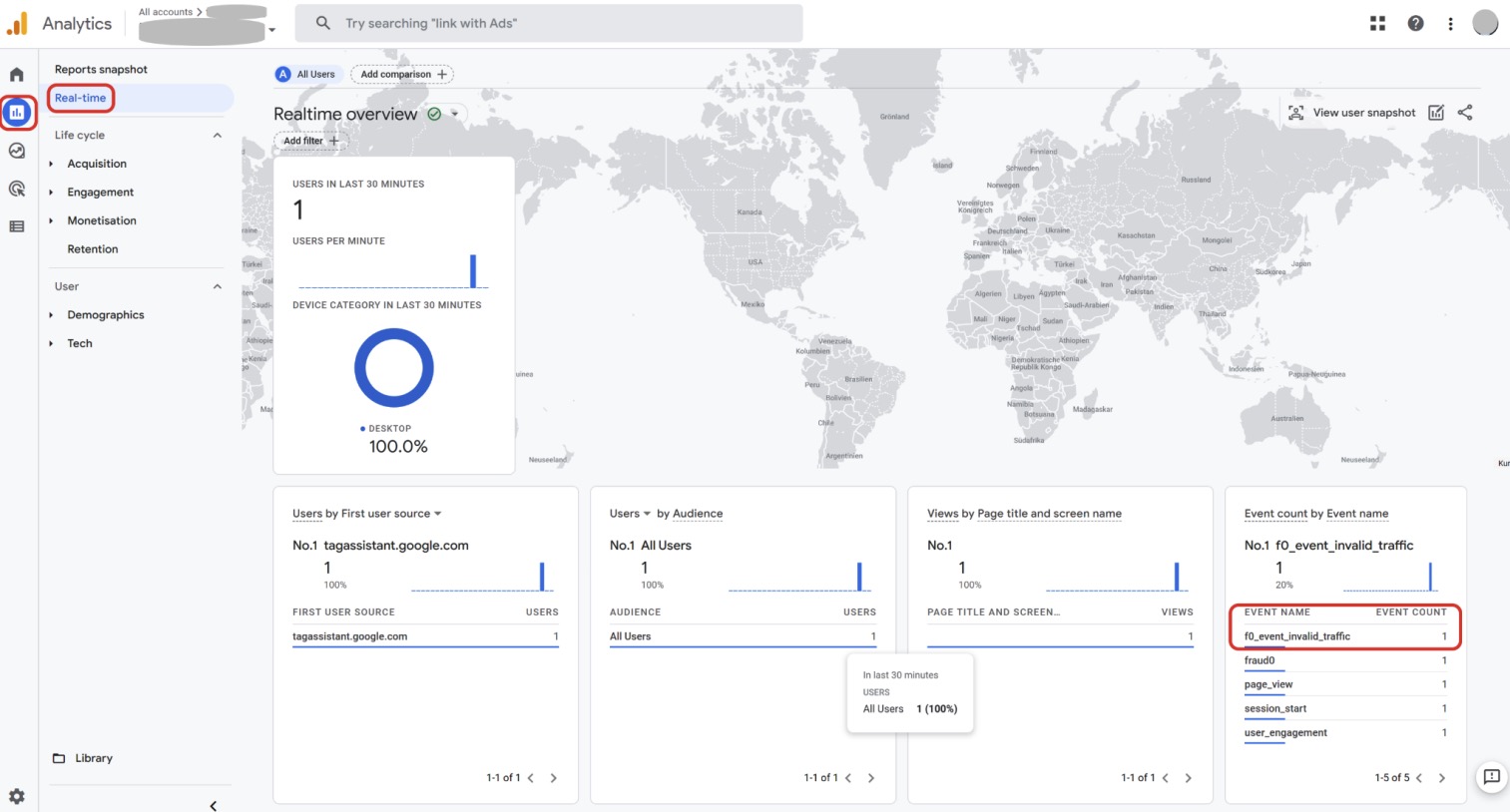Open the account profile avatar
The height and width of the screenshot is (812, 1510).
point(1485,22)
